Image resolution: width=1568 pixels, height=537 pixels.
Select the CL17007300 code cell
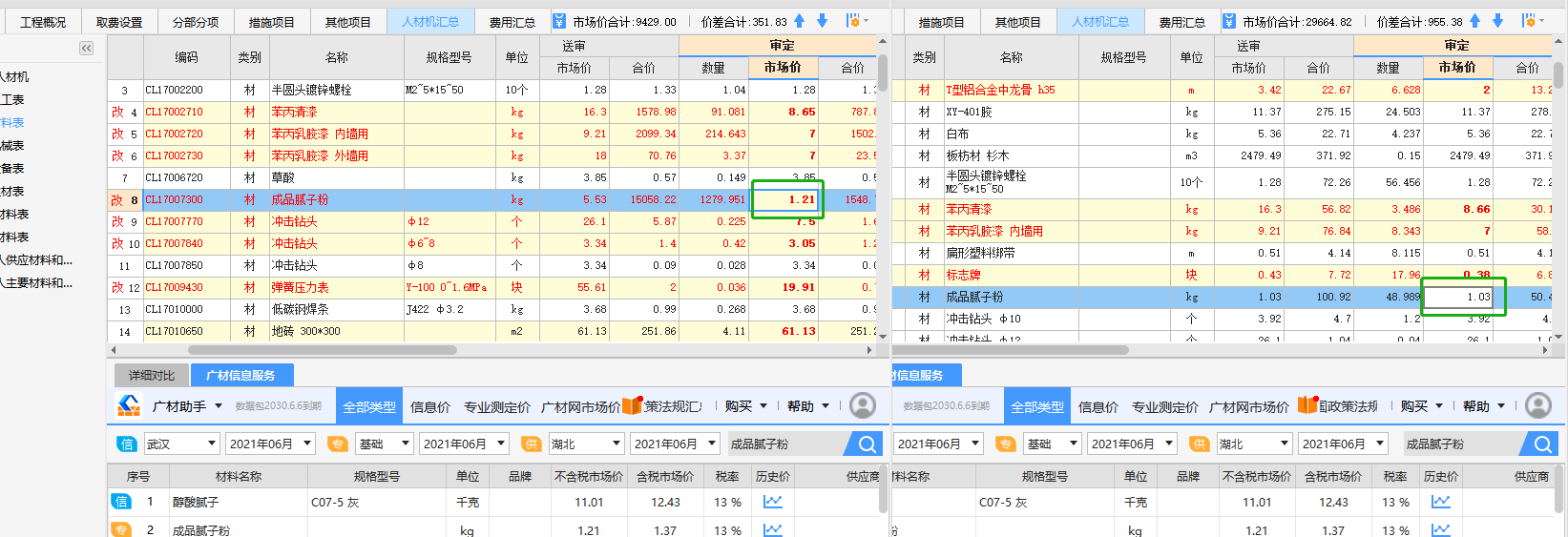coord(186,199)
